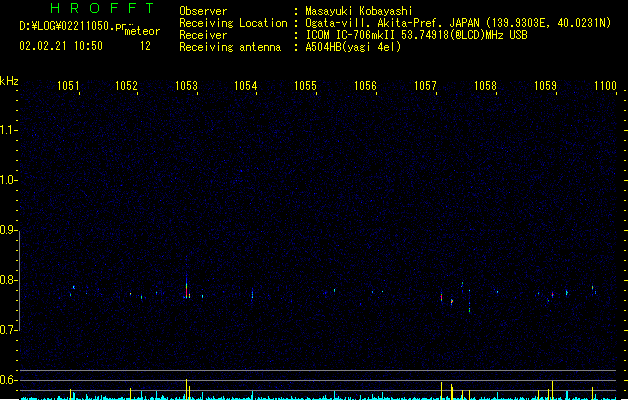Click the 1.0 kHz frequency label
This screenshot has width=629, height=400.
click(7, 180)
